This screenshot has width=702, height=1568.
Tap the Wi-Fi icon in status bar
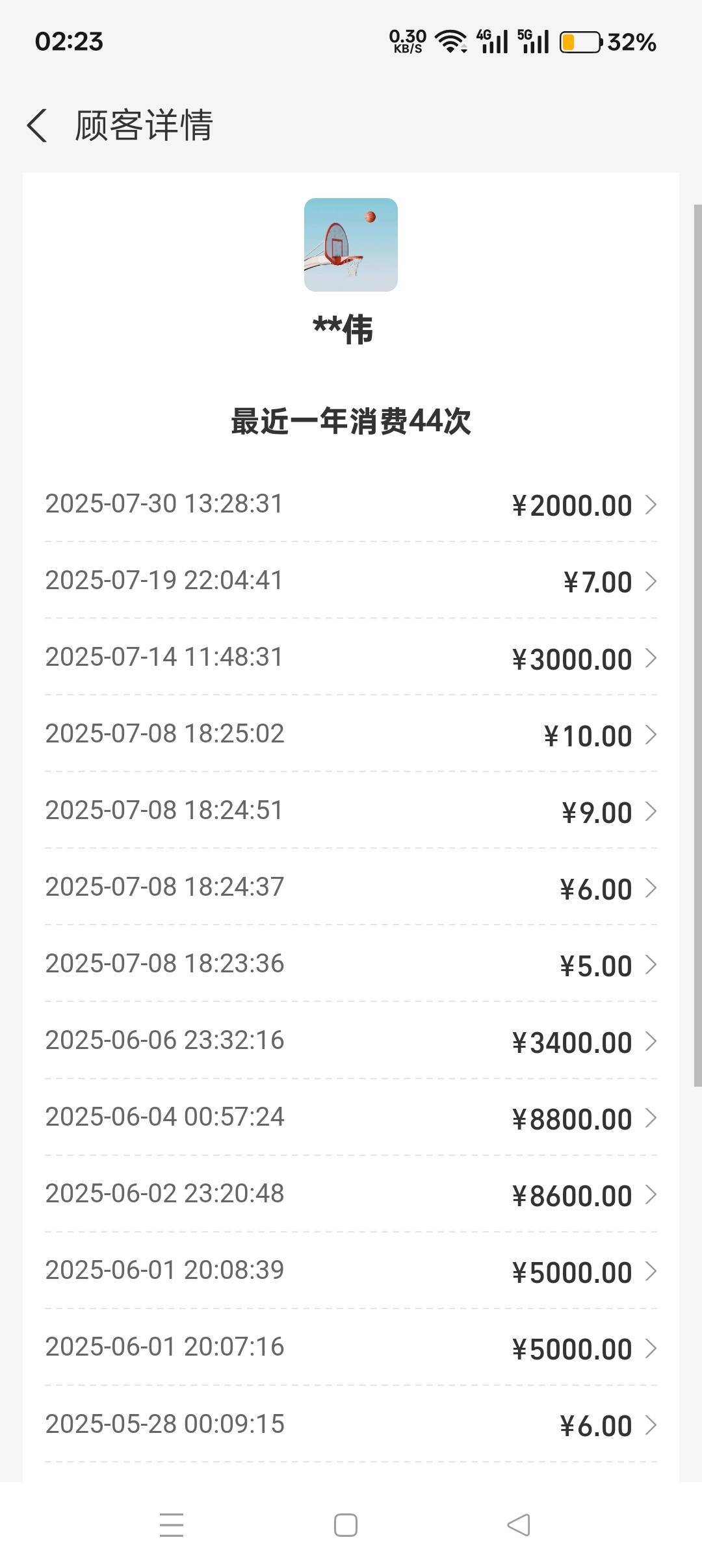click(450, 42)
